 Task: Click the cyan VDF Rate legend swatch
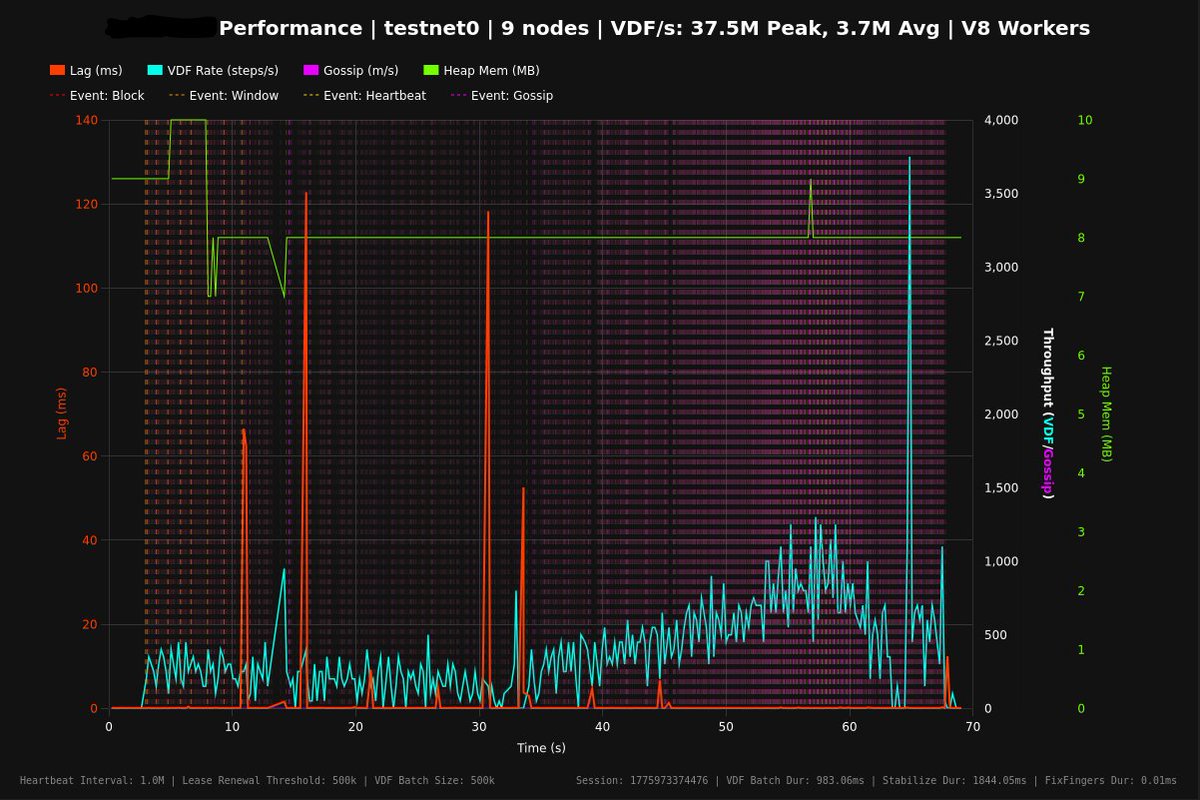coord(154,70)
